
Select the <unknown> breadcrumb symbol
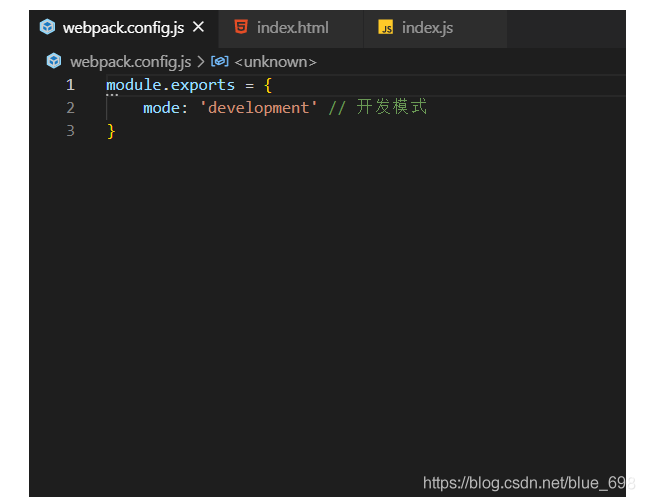[275, 62]
